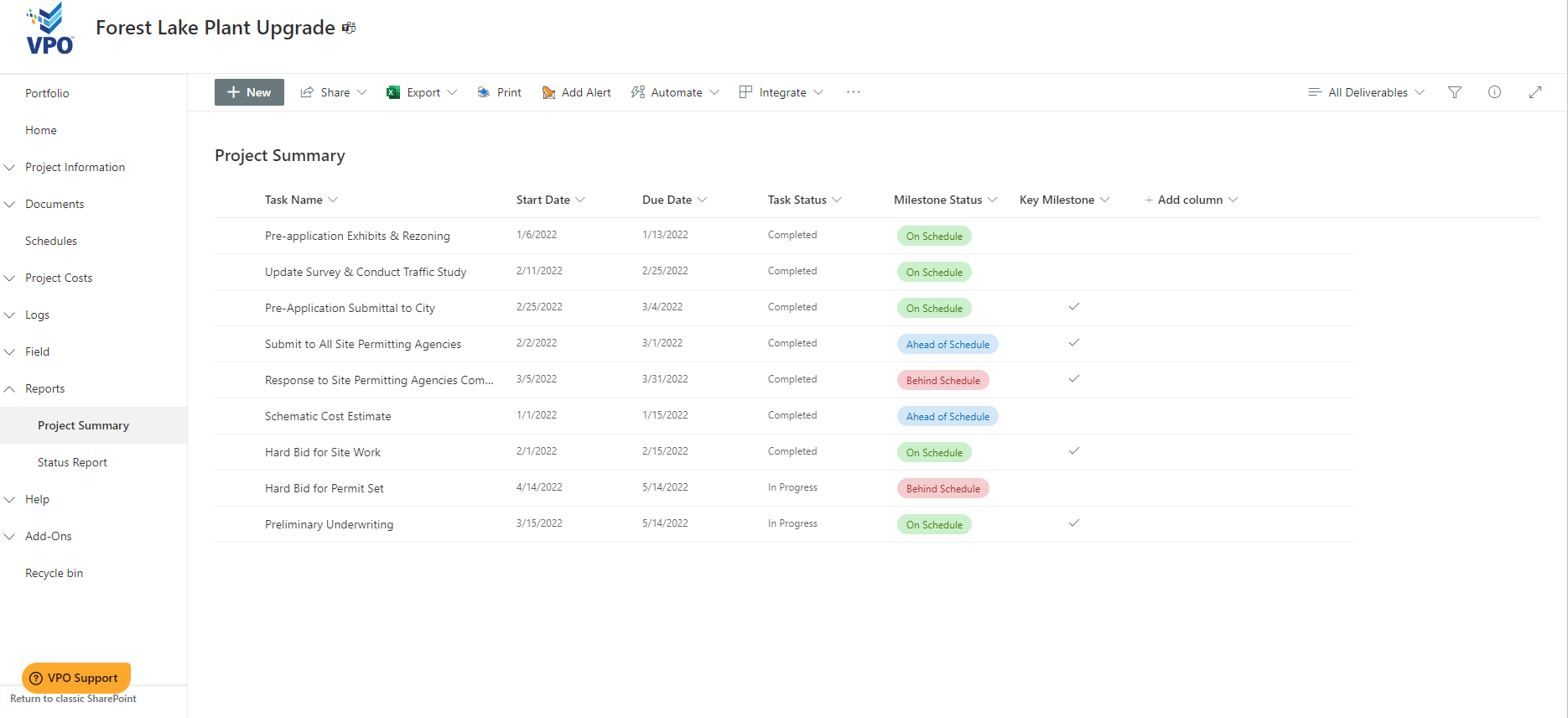This screenshot has height=718, width=1568.
Task: Open Task Status column dropdown
Action: coord(837,200)
